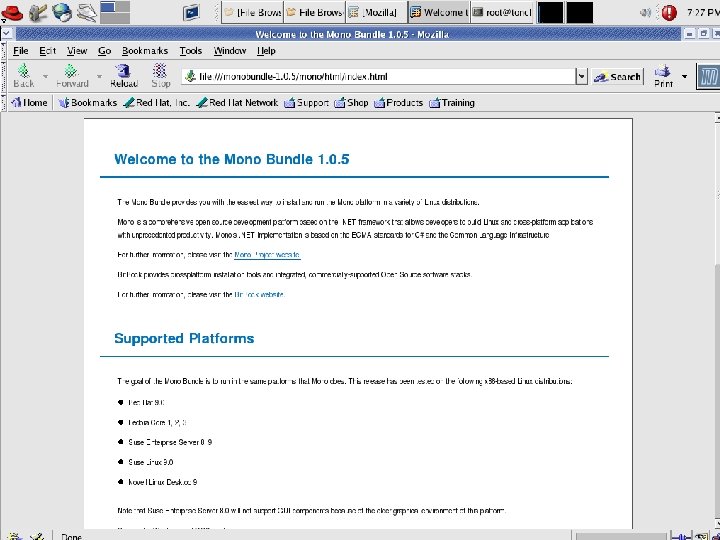Open the Edit menu
Image resolution: width=720 pixels, height=540 pixels.
pyautogui.click(x=47, y=51)
